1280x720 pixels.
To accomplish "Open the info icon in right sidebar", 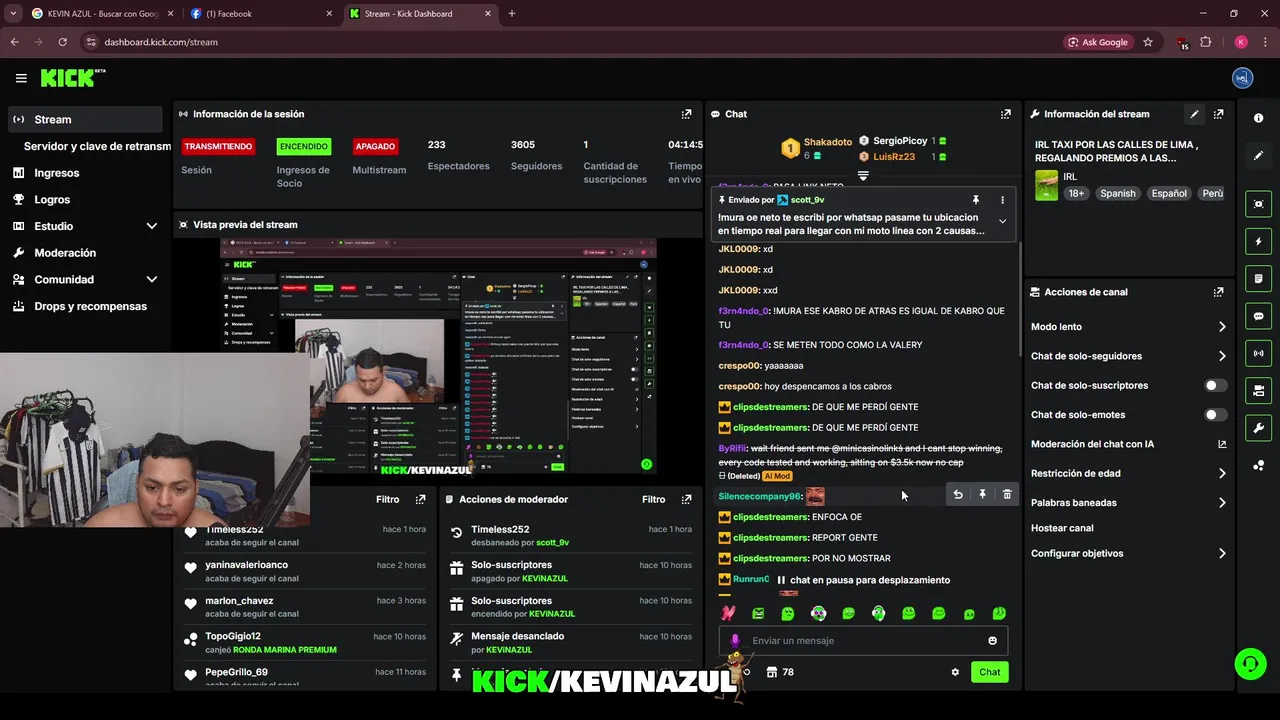I will pos(1258,118).
